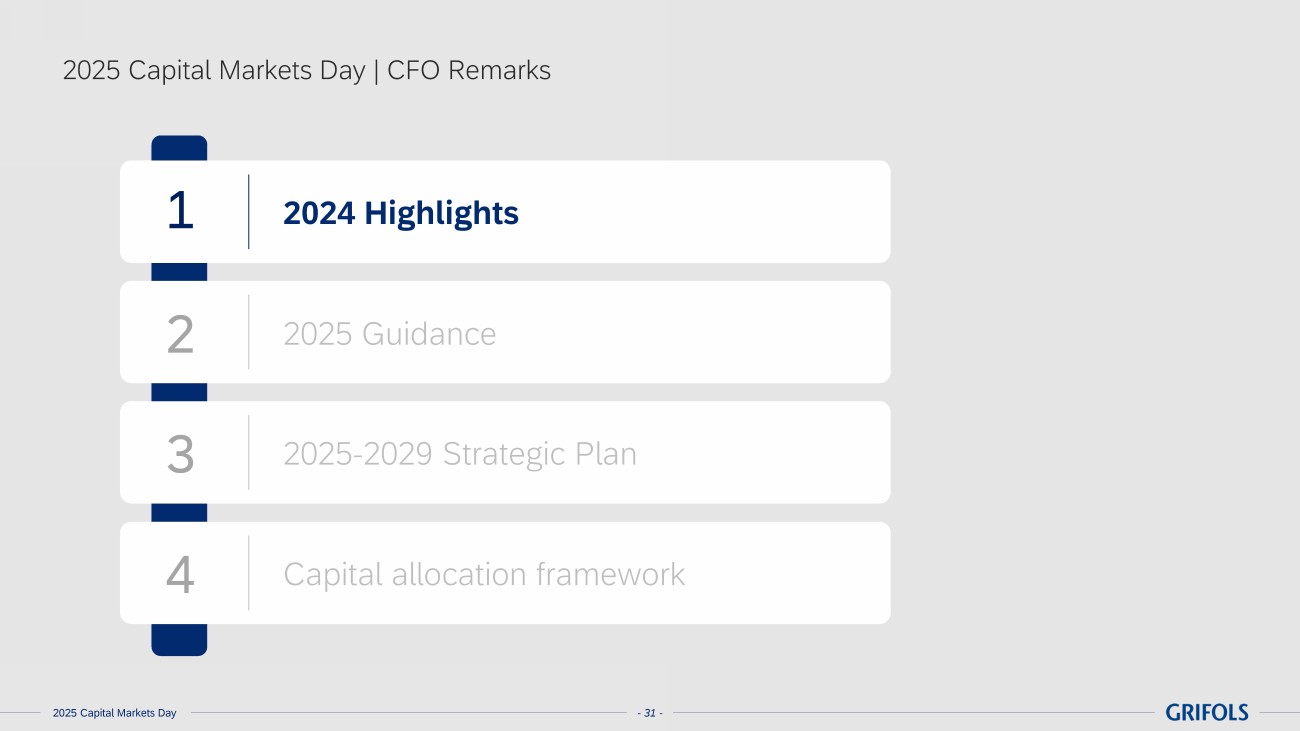Click the vertical divider beside 2024 Highlights
The height and width of the screenshot is (731, 1300).
click(249, 212)
